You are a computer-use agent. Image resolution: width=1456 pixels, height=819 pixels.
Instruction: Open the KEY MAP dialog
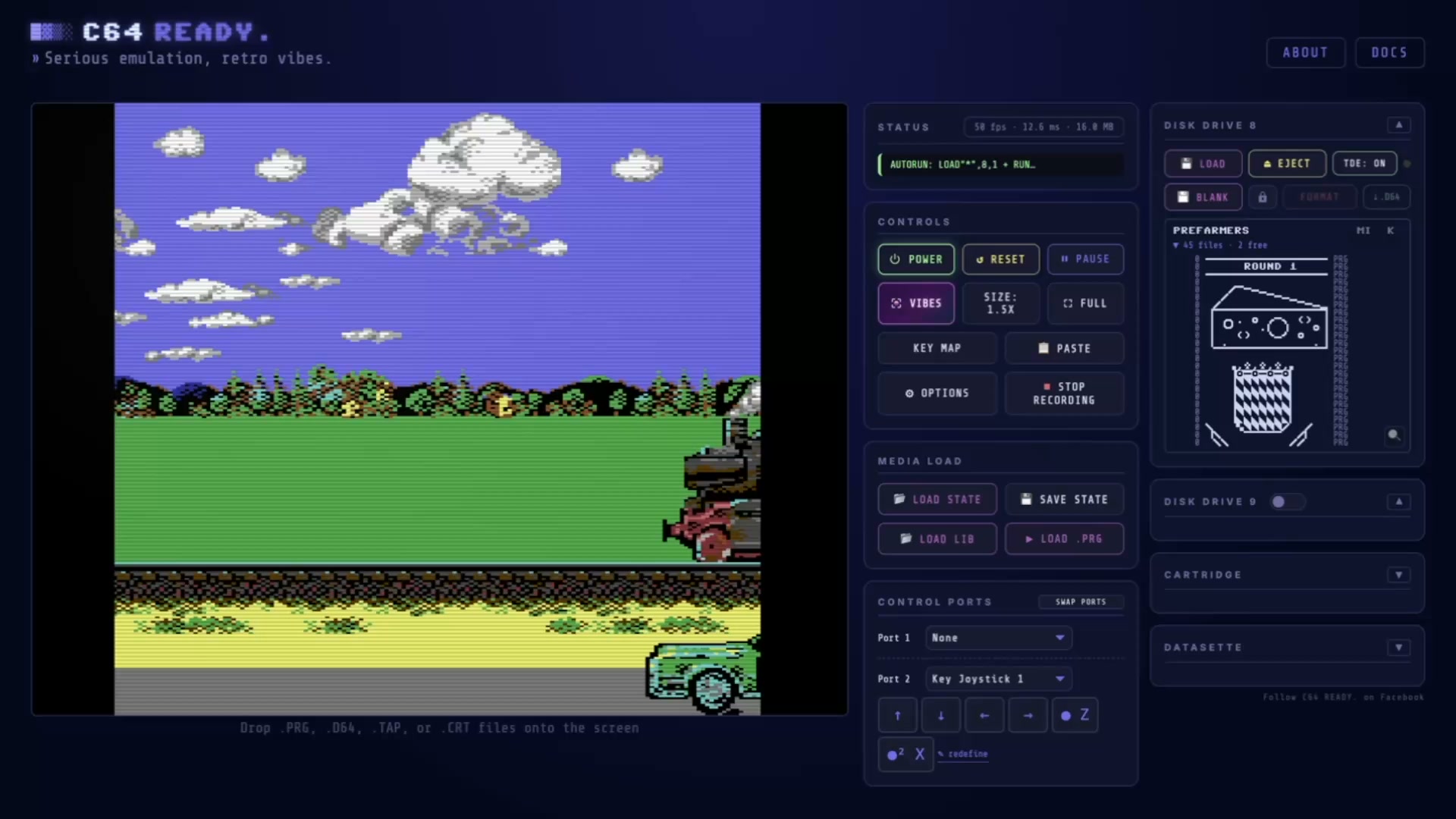(937, 348)
